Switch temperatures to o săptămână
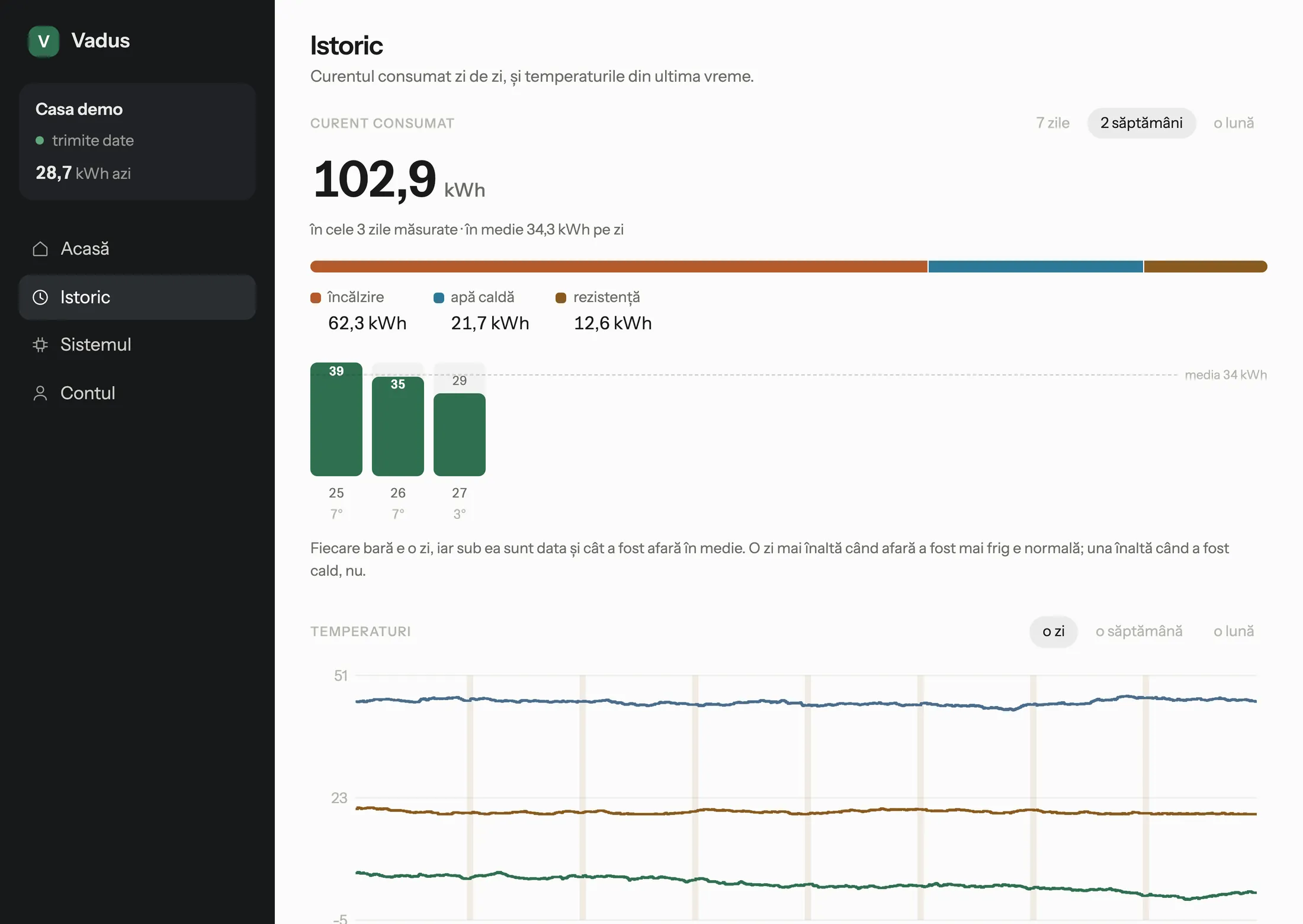Screen dimensions: 1303x924 (1139, 631)
